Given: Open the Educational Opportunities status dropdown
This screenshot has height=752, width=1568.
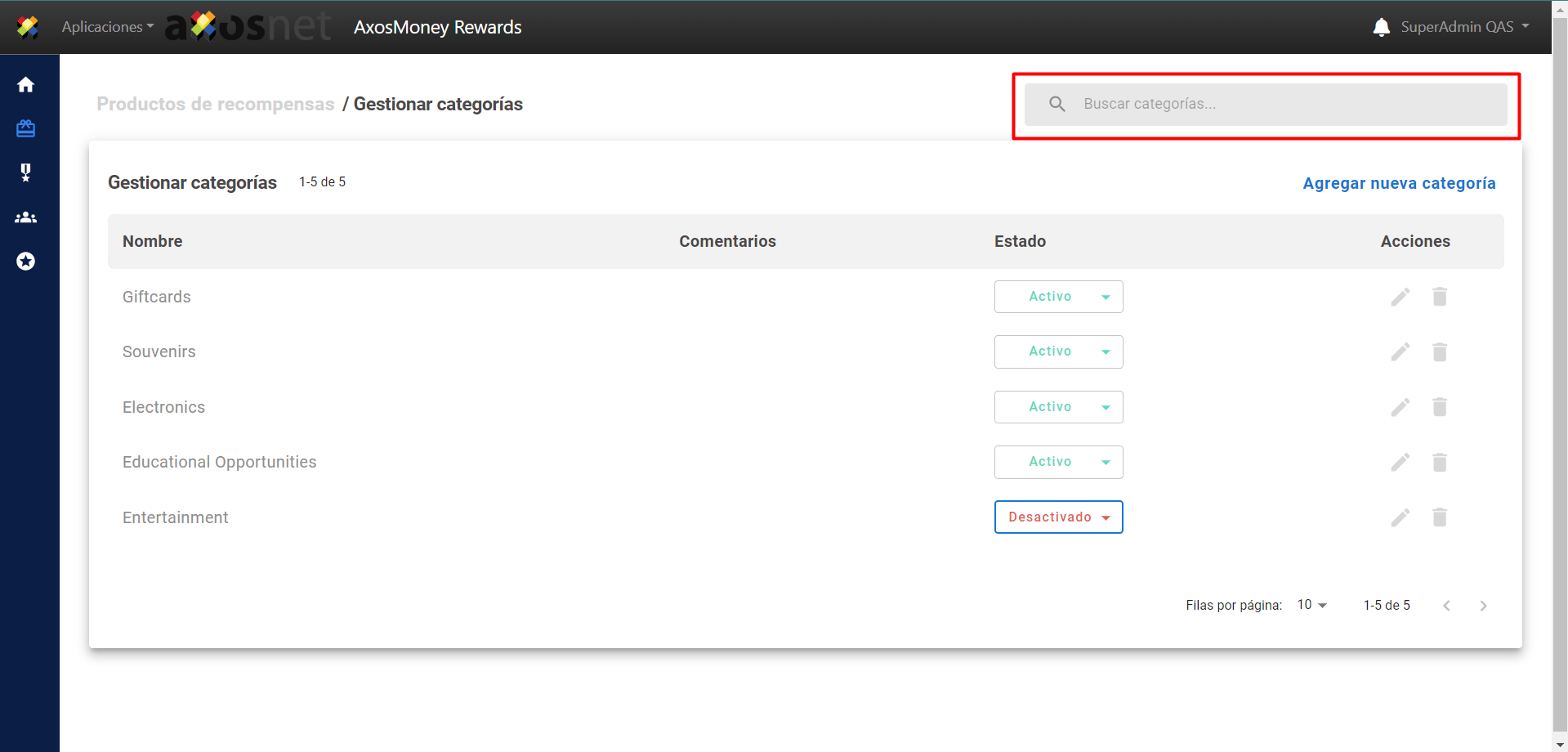Looking at the screenshot, I should pos(1058,462).
